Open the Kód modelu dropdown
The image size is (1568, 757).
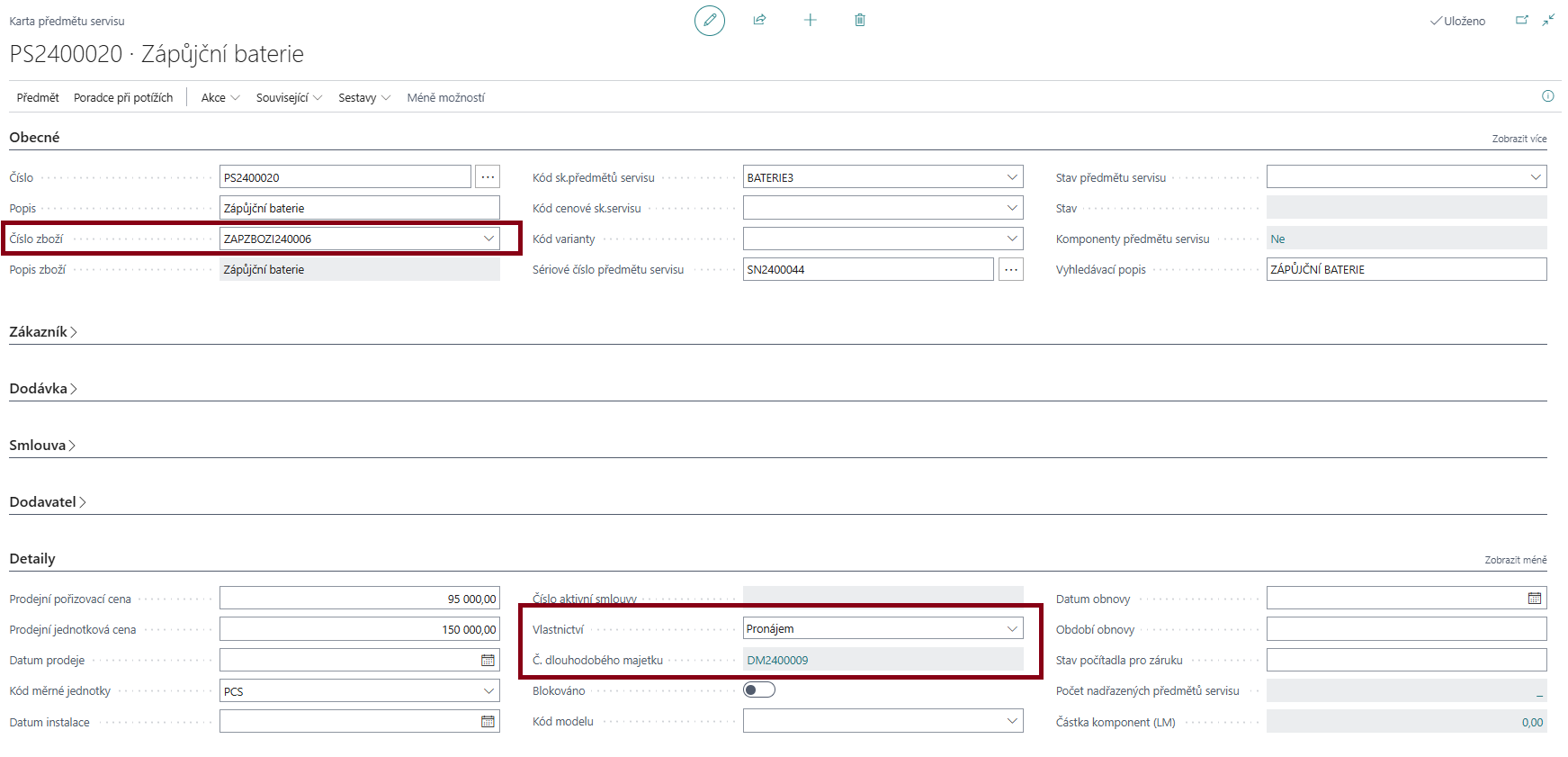point(1013,721)
